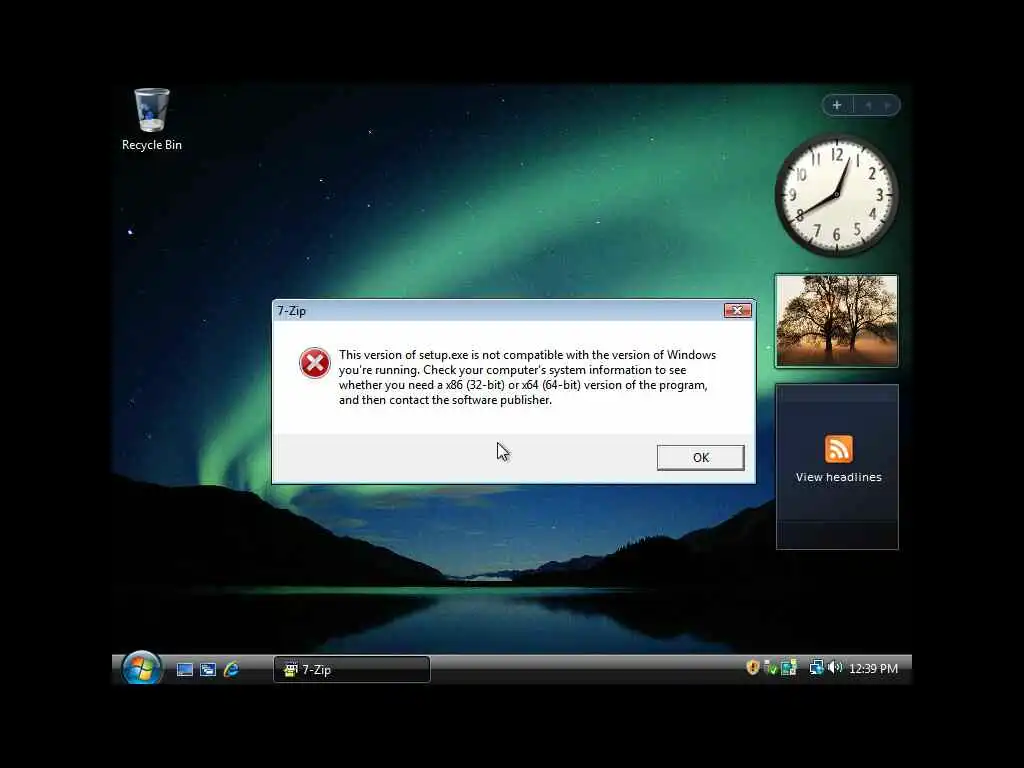Click OK in the 7-Zip error dialog
This screenshot has width=1024, height=768.
coord(700,457)
